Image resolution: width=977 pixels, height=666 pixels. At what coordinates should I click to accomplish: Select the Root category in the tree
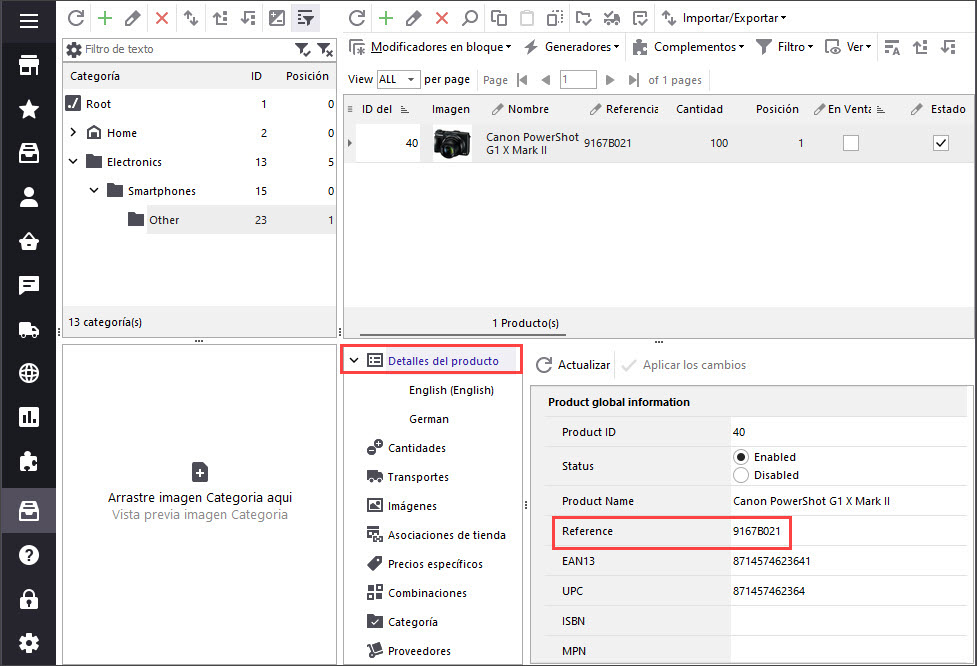pos(98,103)
